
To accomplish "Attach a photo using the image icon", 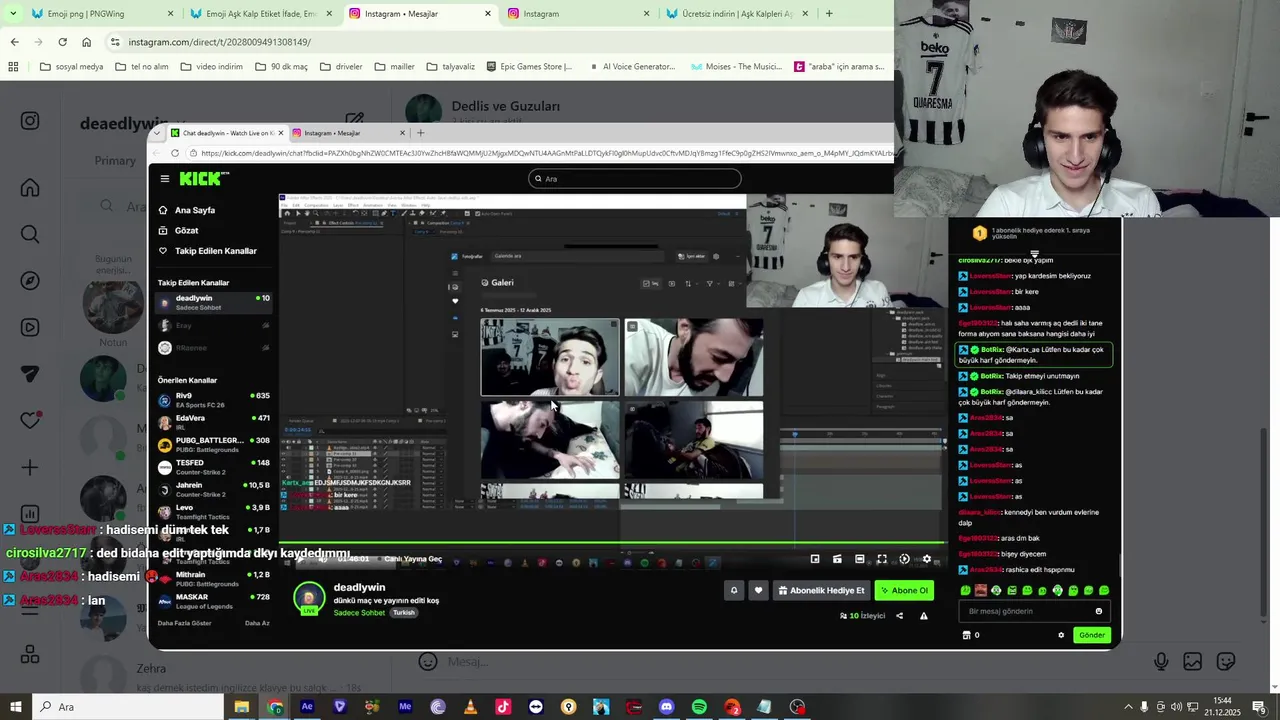I will [x=1192, y=661].
